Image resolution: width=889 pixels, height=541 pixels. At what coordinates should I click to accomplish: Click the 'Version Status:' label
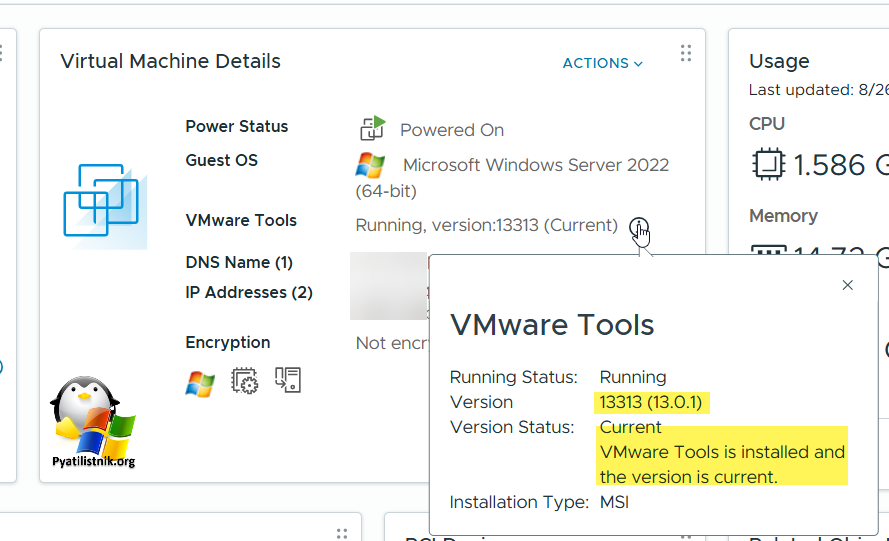tap(512, 427)
